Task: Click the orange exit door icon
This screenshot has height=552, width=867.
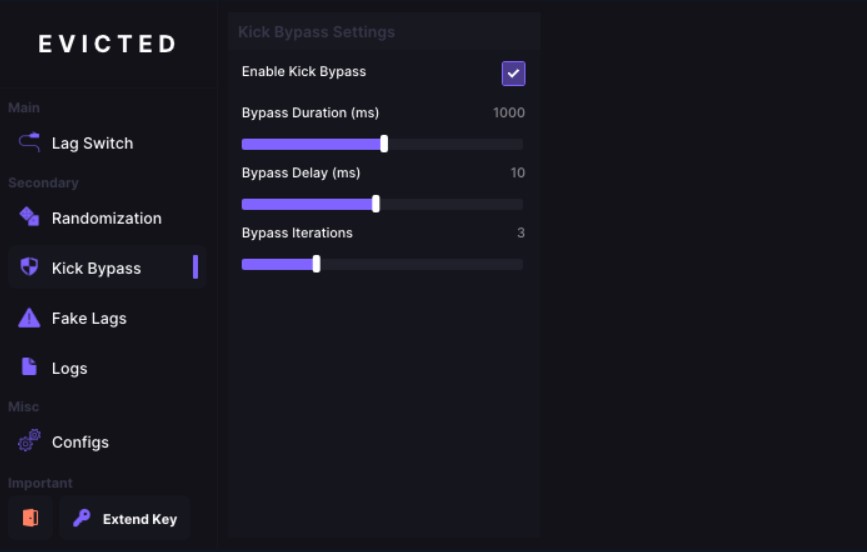Action: click(x=30, y=518)
